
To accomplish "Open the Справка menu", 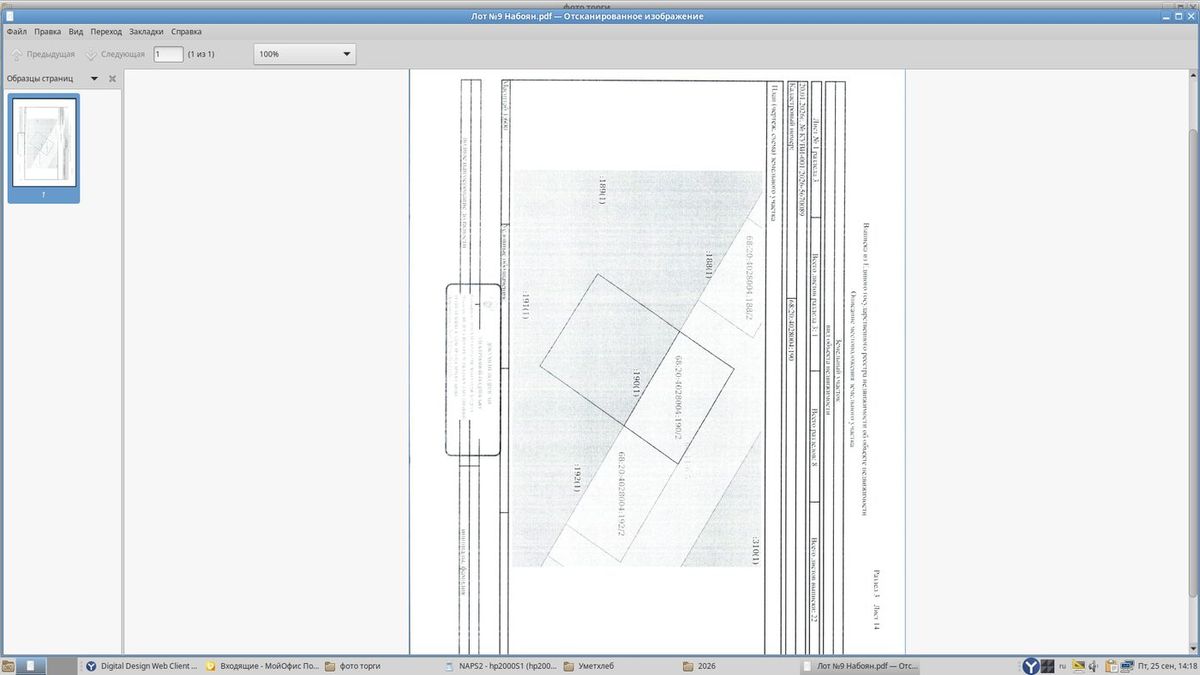I will click(186, 31).
